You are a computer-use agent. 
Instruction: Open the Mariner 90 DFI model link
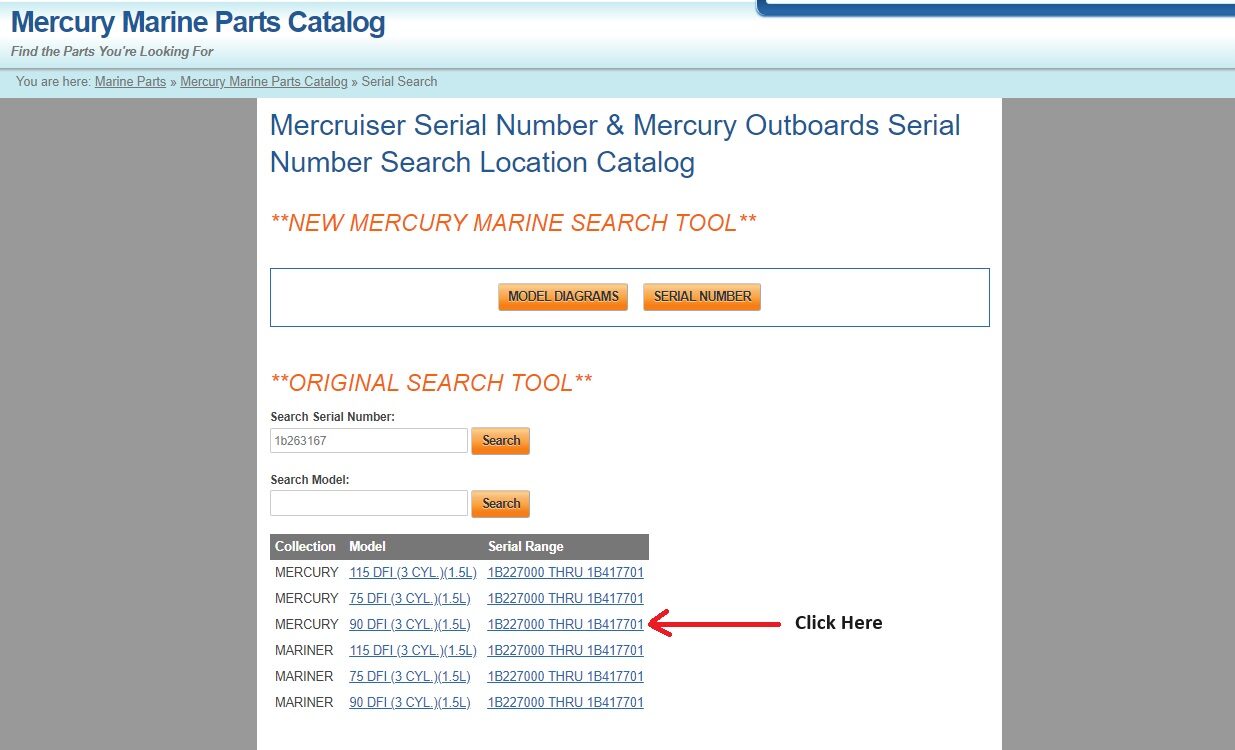410,703
